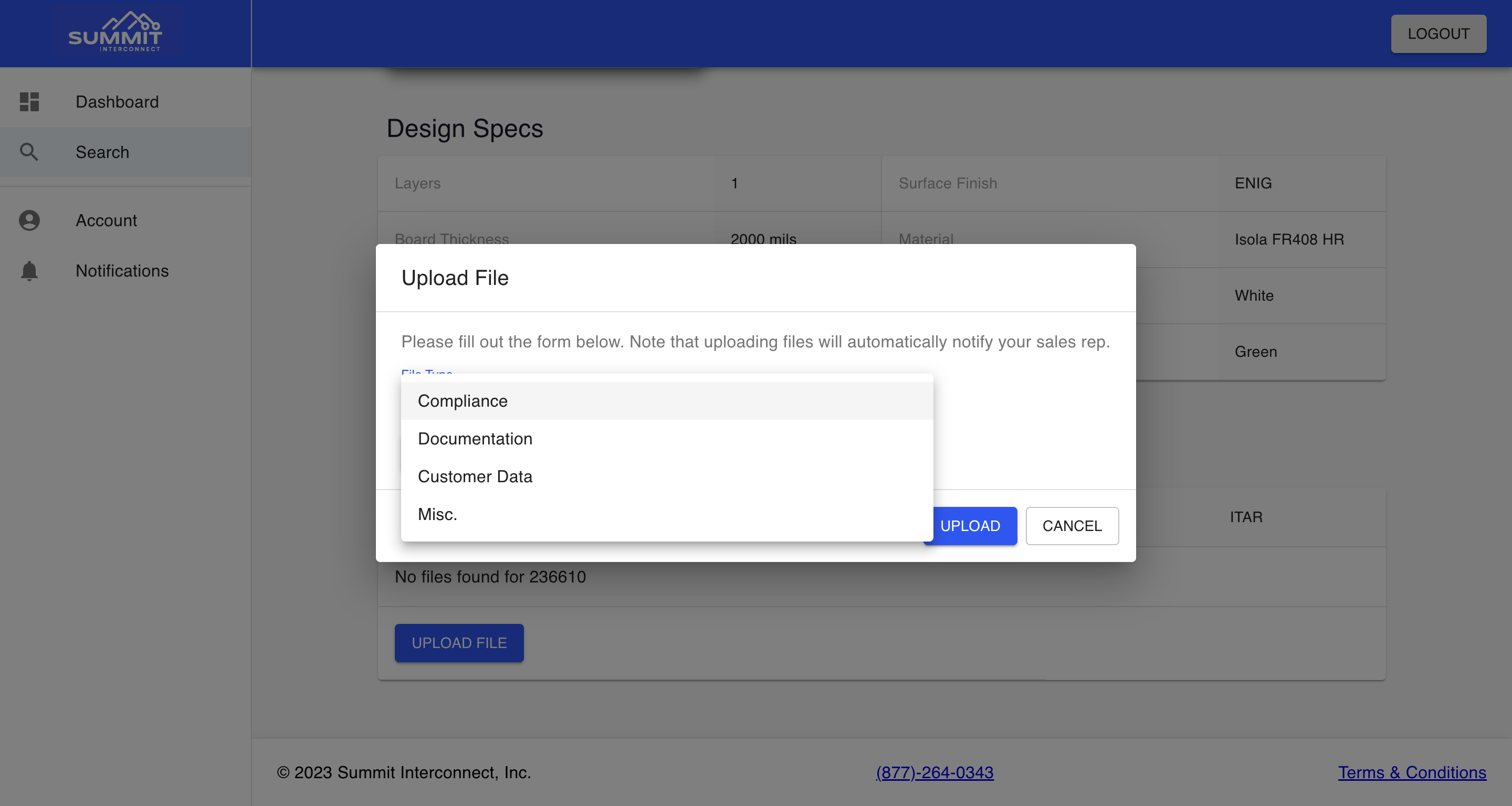Screen dimensions: 1512x806
Task: Cancel the Upload File dialog
Action: click(1072, 526)
